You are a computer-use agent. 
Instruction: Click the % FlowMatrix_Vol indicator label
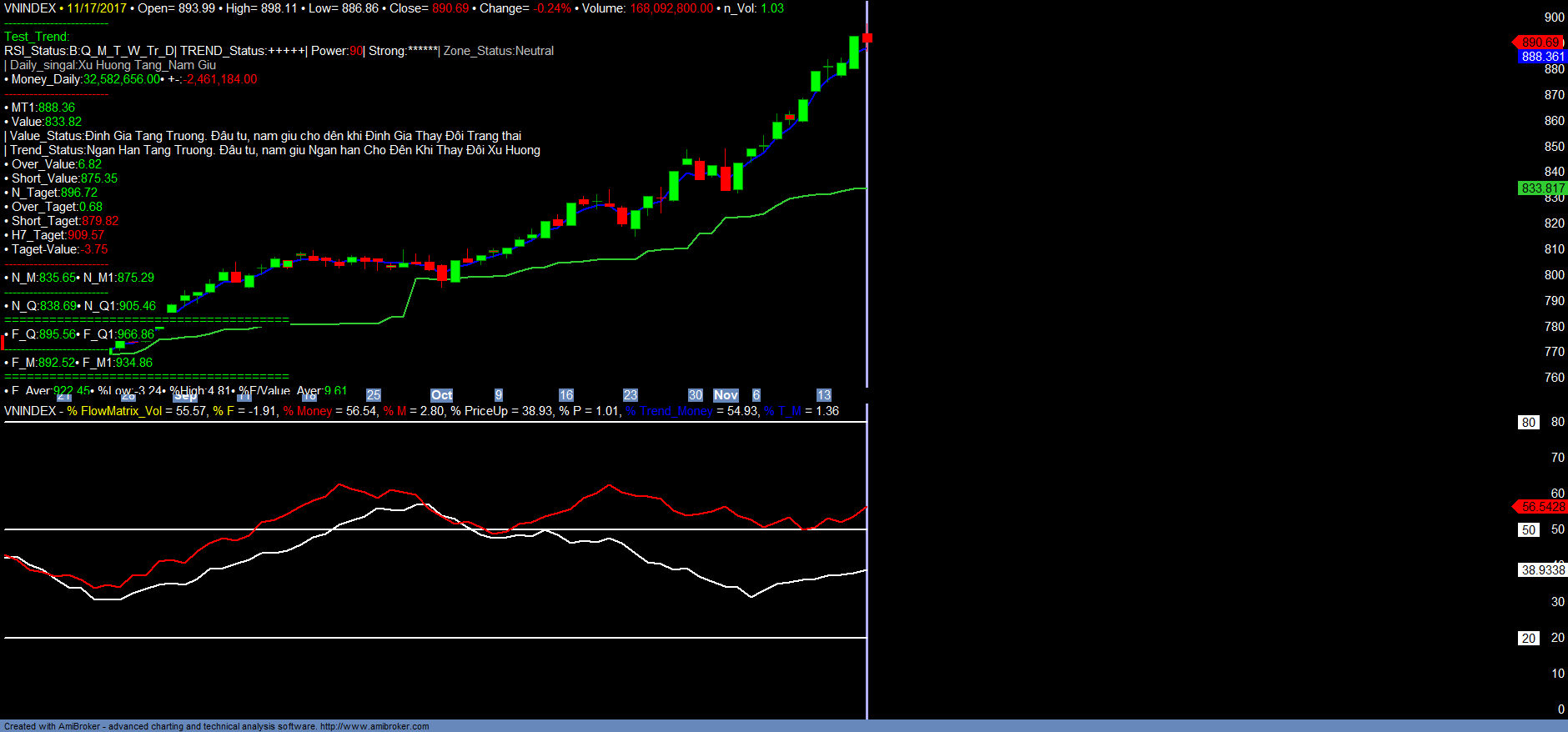pyautogui.click(x=115, y=411)
